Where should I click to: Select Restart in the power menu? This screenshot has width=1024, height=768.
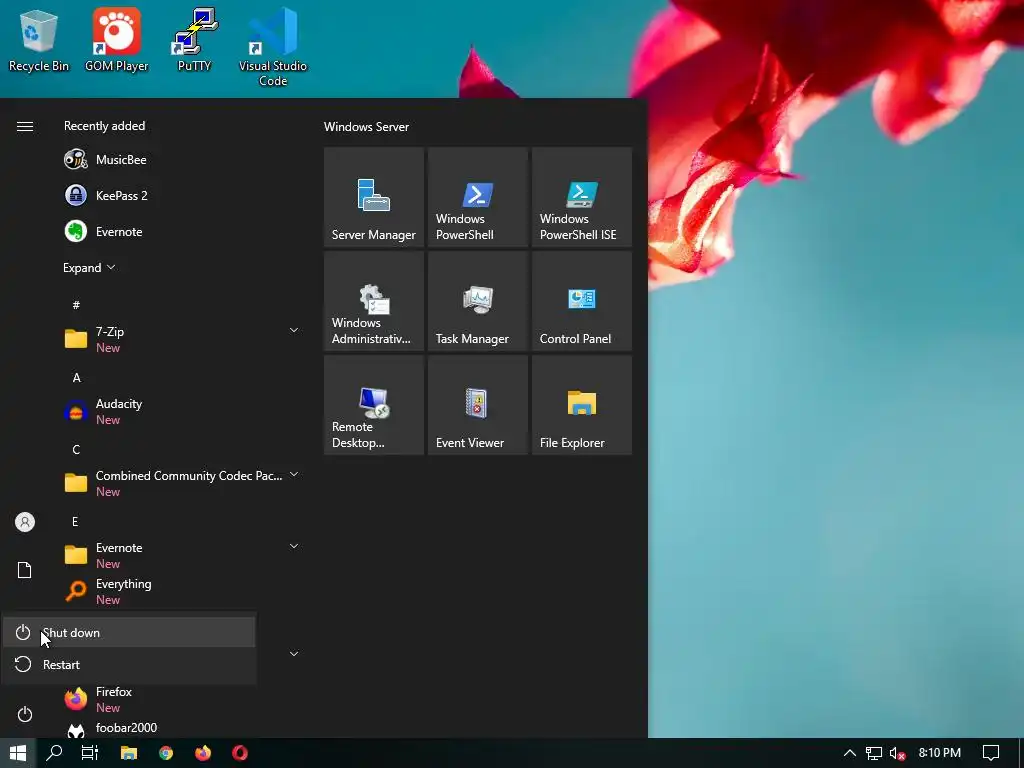tap(129, 665)
